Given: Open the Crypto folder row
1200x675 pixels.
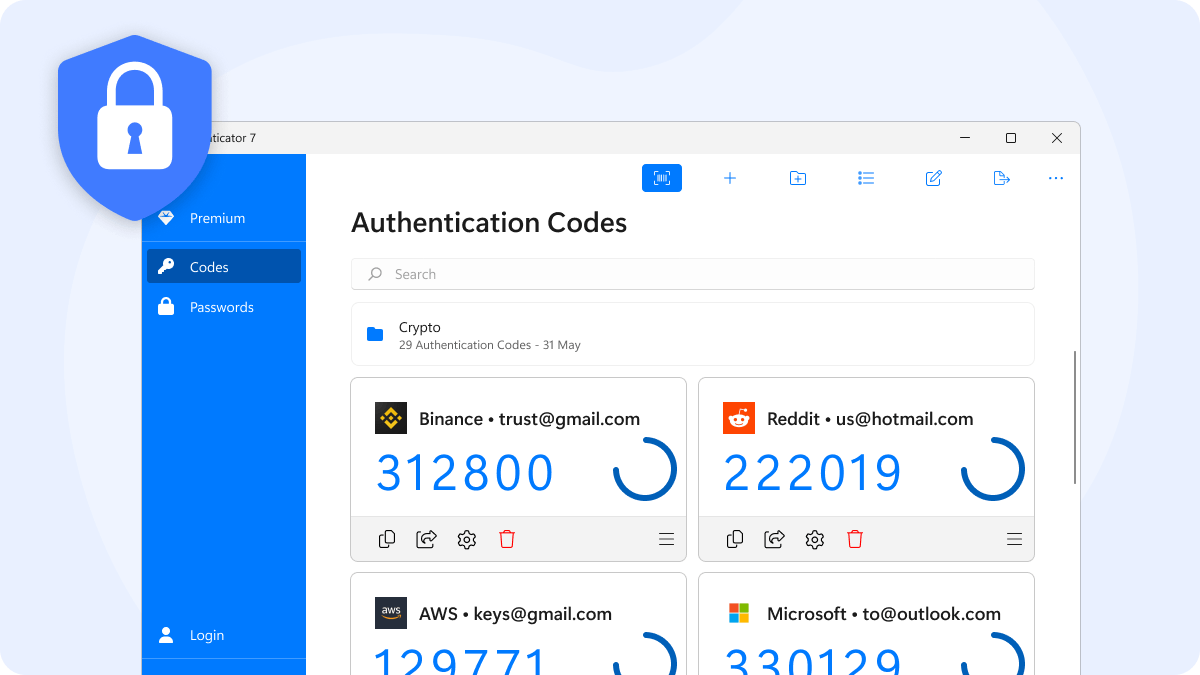Looking at the screenshot, I should pyautogui.click(x=693, y=334).
